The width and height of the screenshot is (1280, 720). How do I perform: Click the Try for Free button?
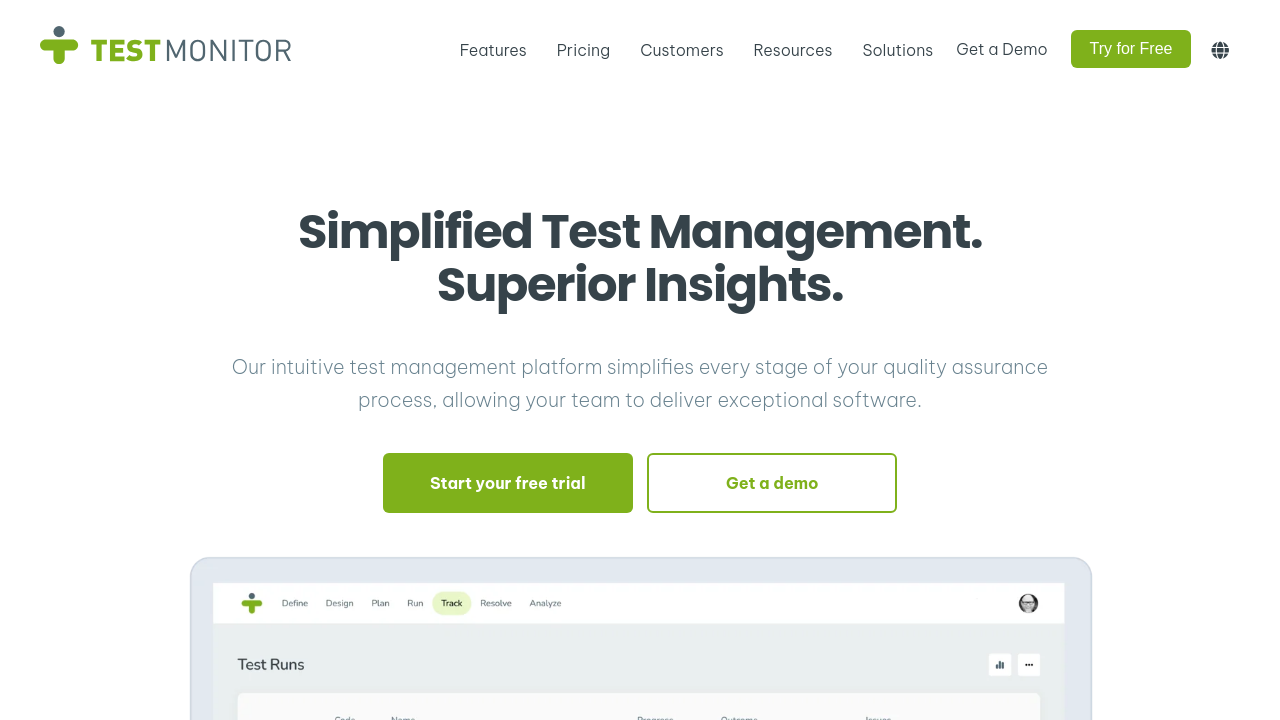coord(1131,49)
